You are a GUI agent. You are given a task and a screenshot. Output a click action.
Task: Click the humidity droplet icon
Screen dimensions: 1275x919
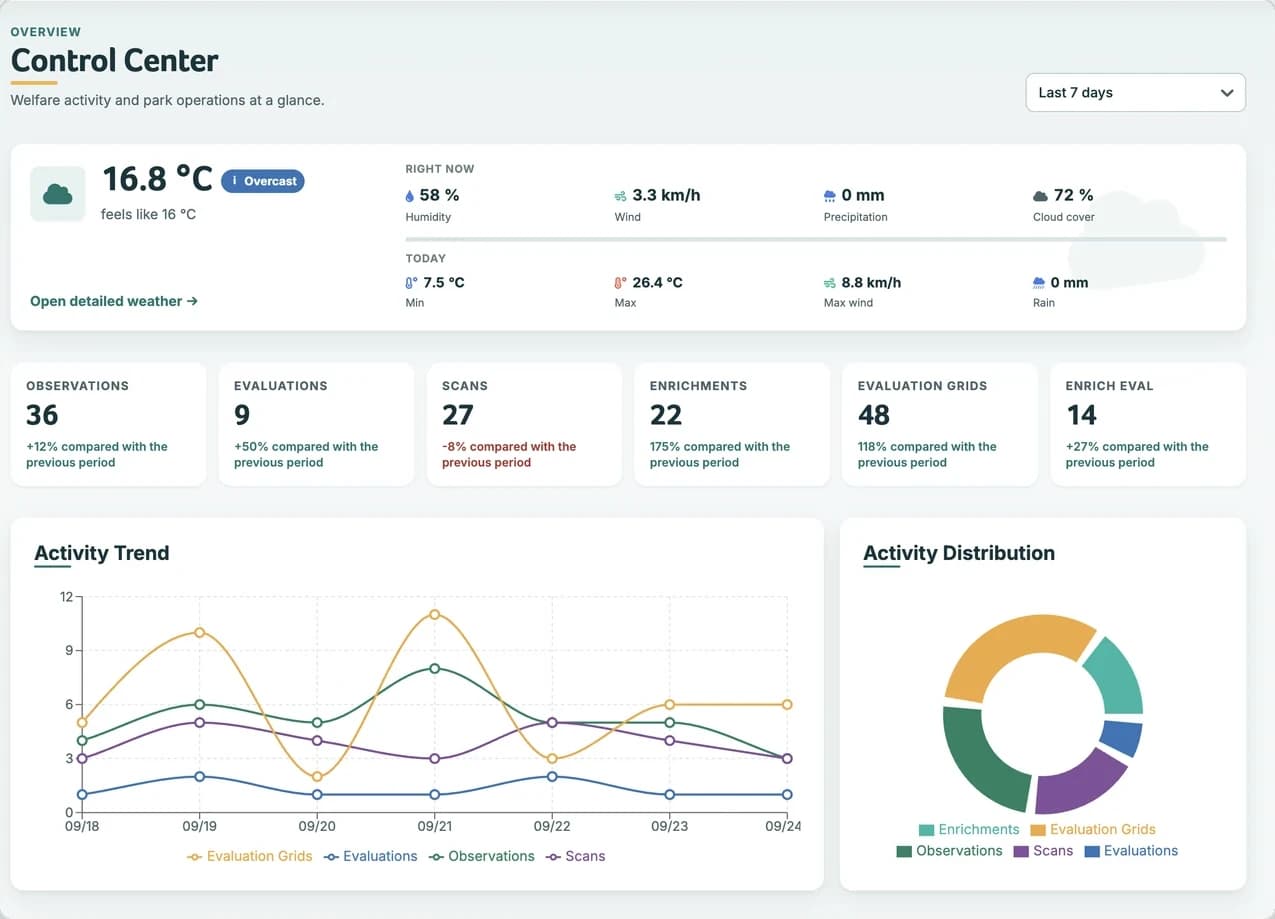pyautogui.click(x=410, y=196)
